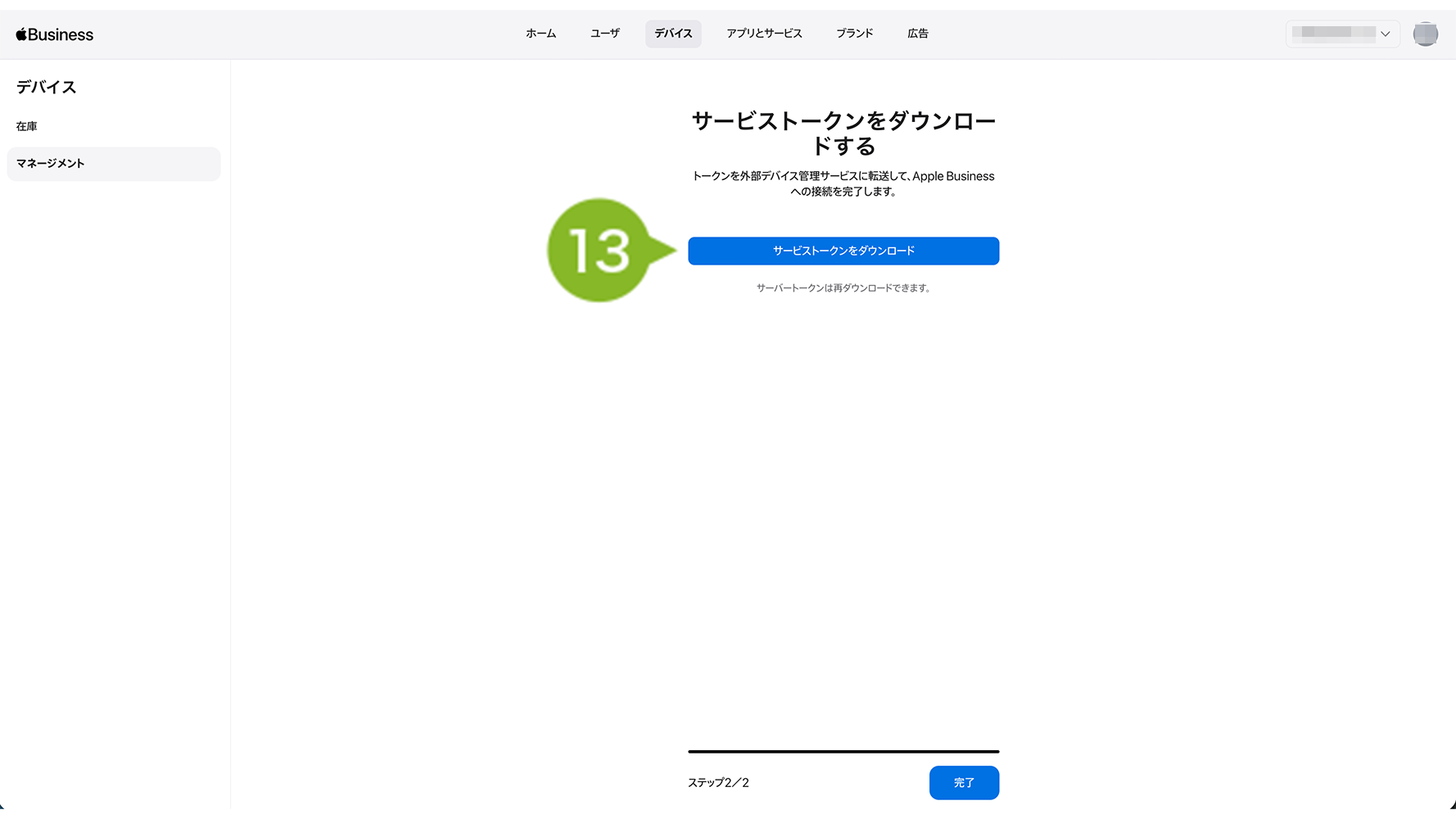Open the ブランド tab
Viewport: 1456px width, 819px height.
pyautogui.click(x=854, y=34)
